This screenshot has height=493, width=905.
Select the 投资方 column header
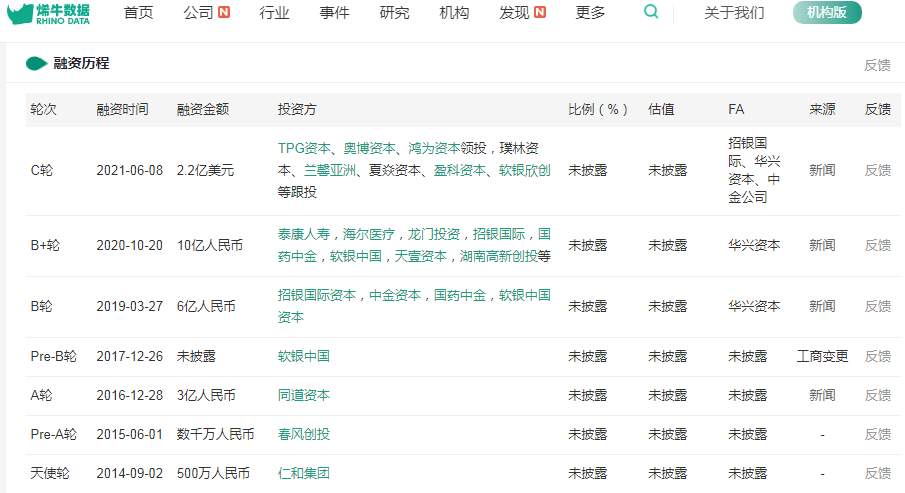pos(297,109)
